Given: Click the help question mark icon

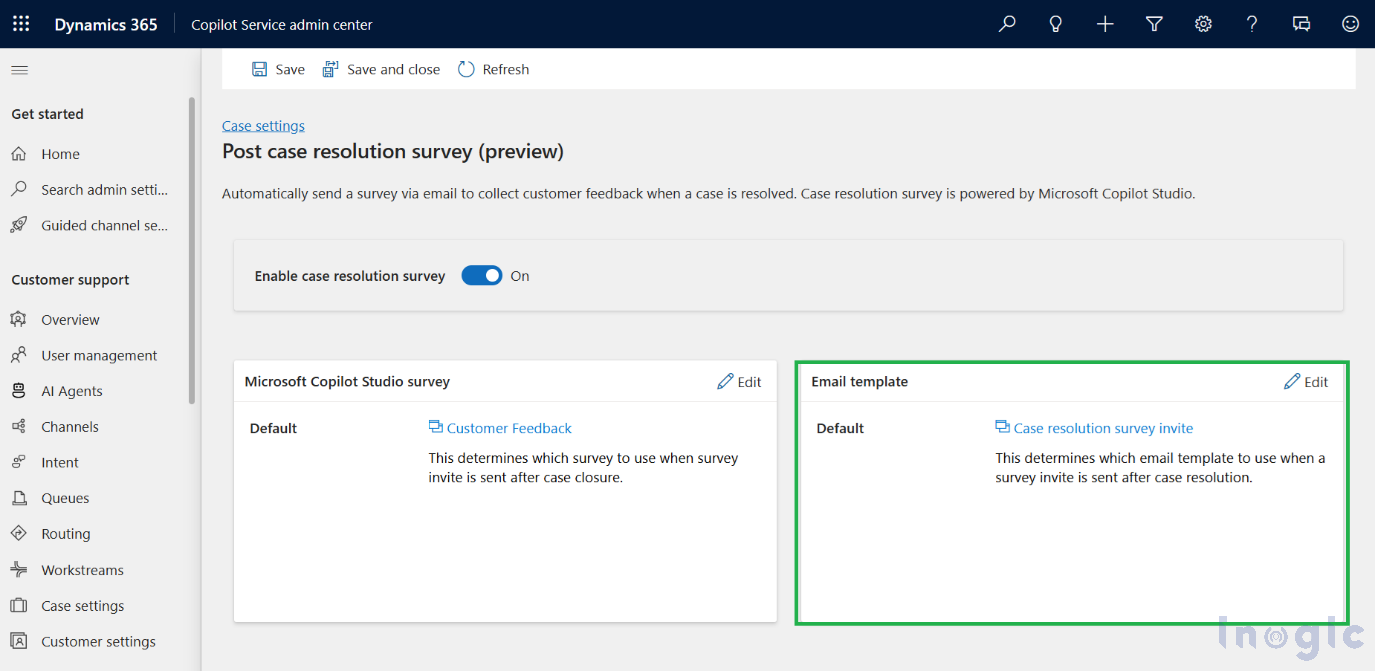Looking at the screenshot, I should click(1252, 24).
